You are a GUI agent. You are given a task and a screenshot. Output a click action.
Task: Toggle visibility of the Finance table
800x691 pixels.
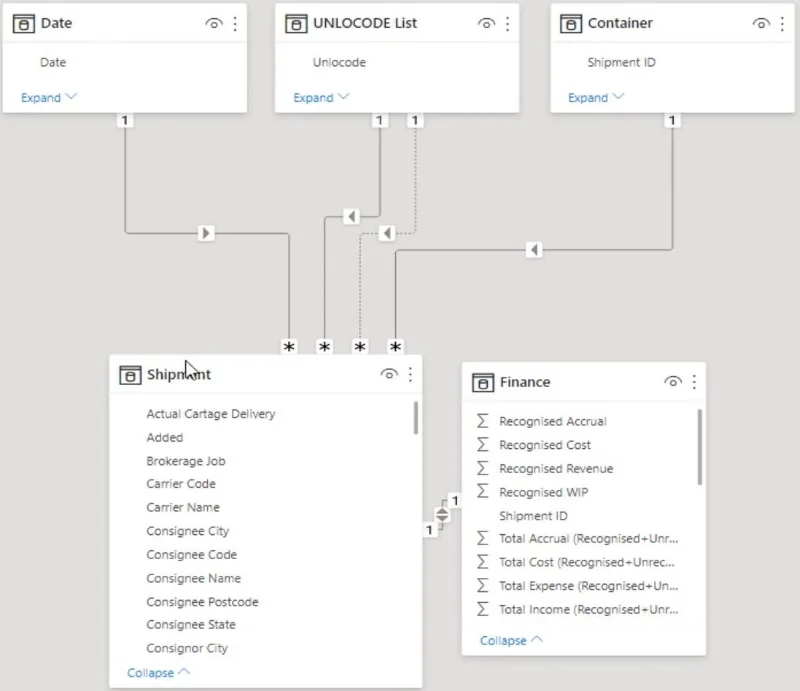673,382
